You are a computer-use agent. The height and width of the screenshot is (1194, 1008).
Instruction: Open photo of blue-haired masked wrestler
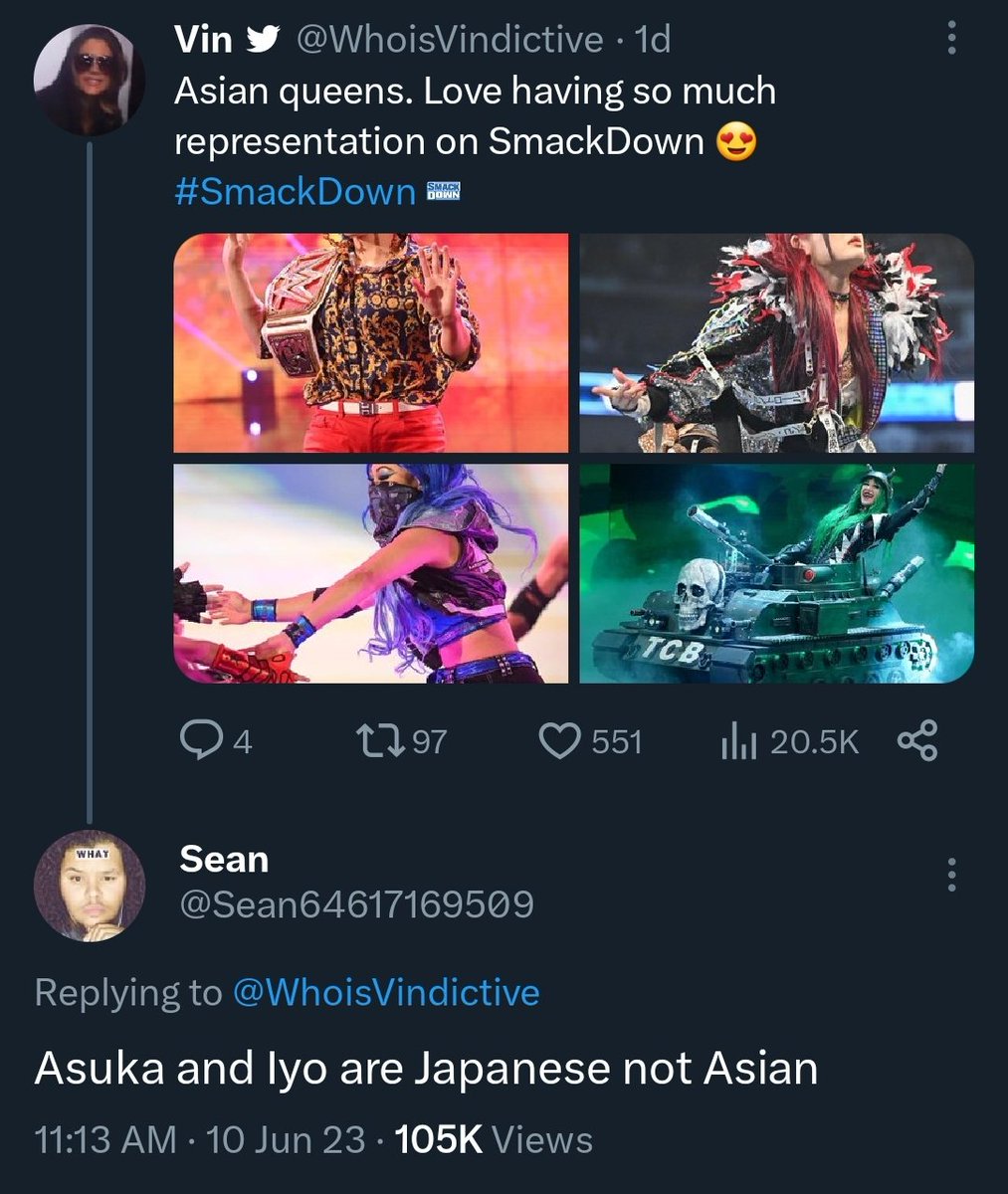371,573
